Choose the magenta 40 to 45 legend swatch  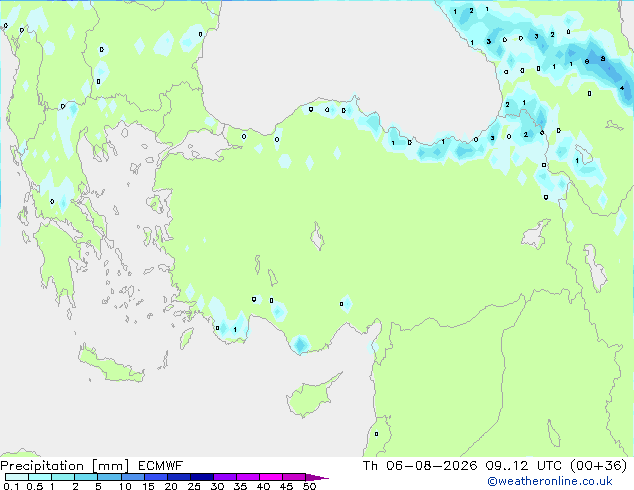click(271, 477)
